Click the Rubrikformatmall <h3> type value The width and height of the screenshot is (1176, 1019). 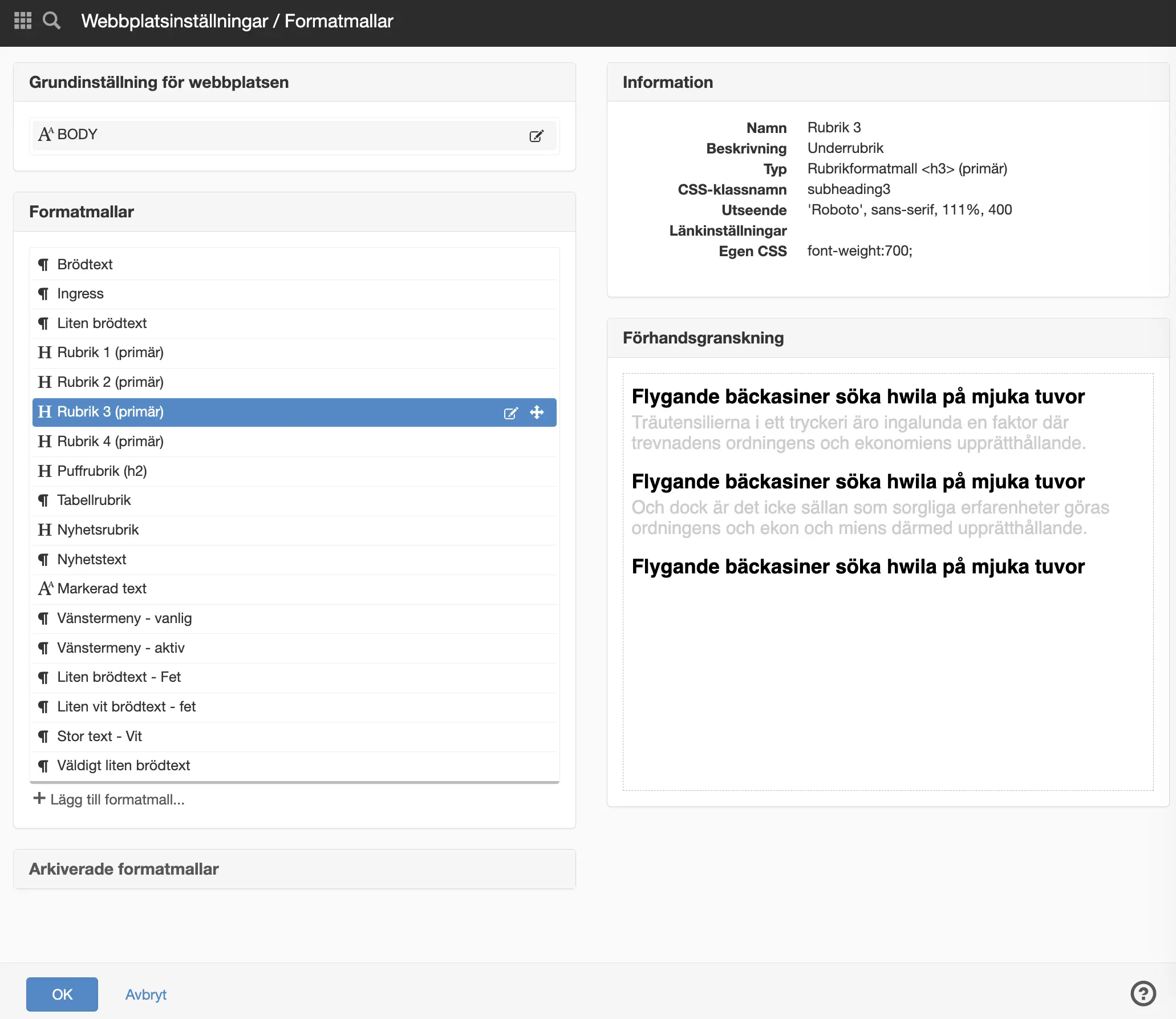click(907, 169)
